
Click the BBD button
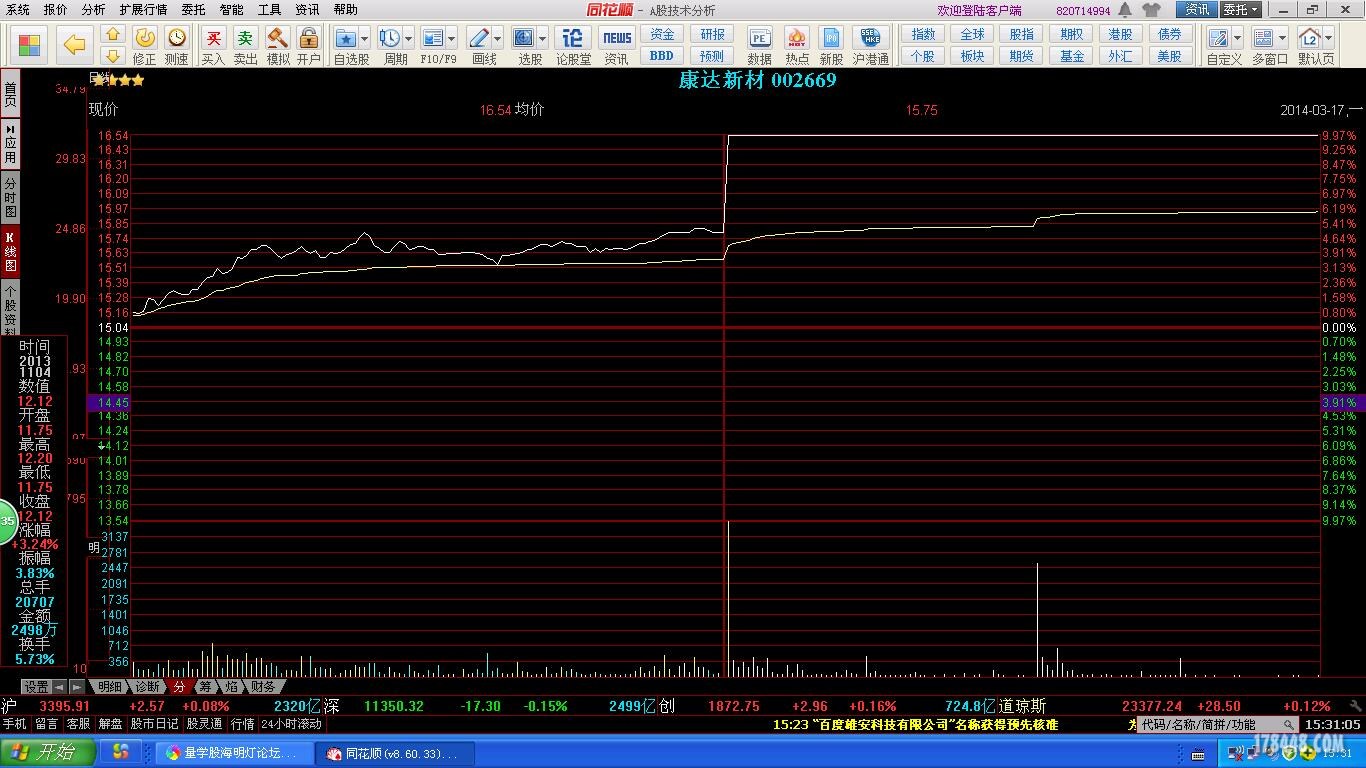pyautogui.click(x=662, y=56)
